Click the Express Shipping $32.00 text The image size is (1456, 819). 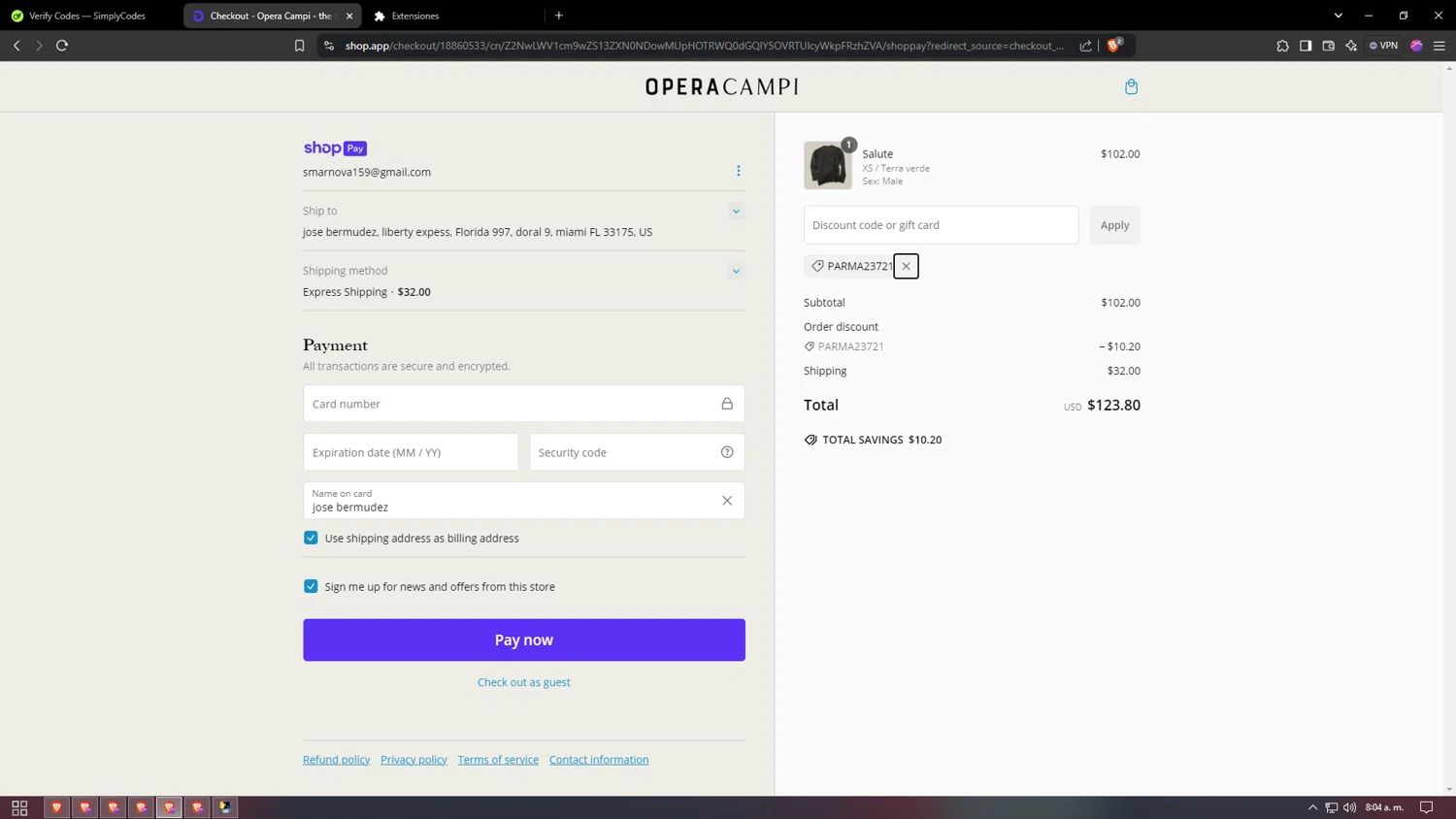pyautogui.click(x=367, y=292)
